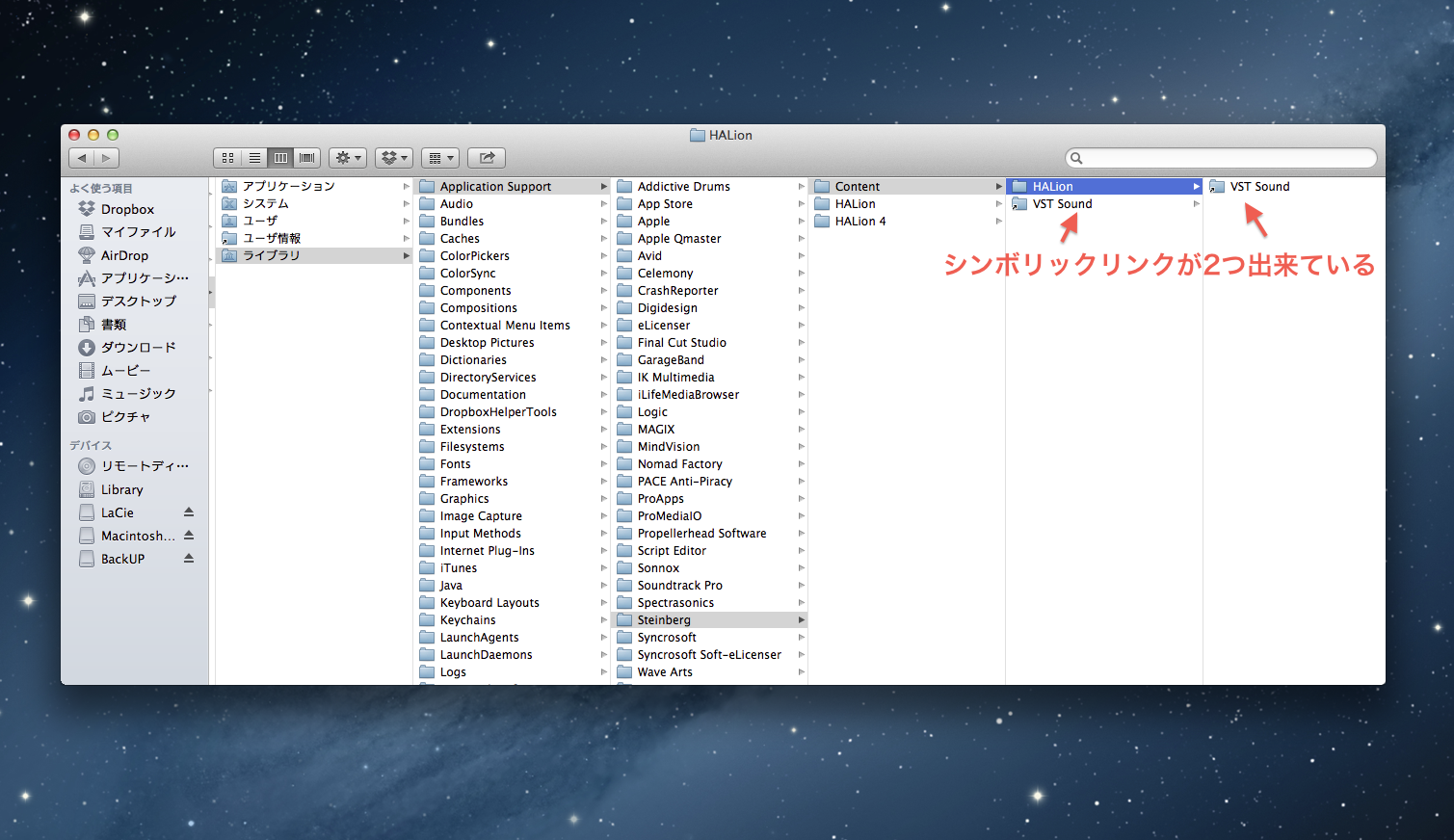Select the Internet Plug-Ins folder
Image resolution: width=1454 pixels, height=840 pixels.
[x=512, y=550]
